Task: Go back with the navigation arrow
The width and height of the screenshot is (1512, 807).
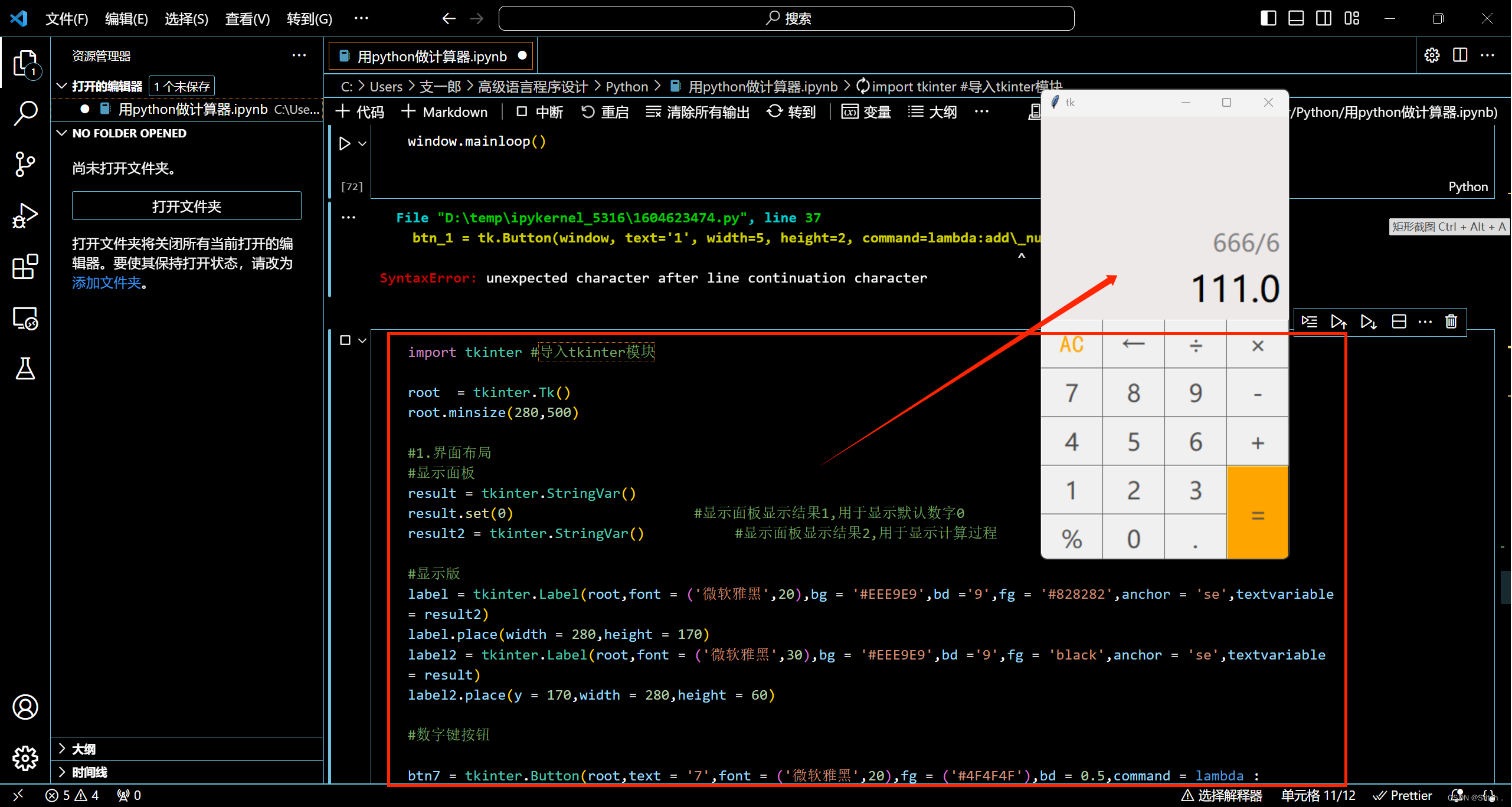Action: (x=449, y=19)
